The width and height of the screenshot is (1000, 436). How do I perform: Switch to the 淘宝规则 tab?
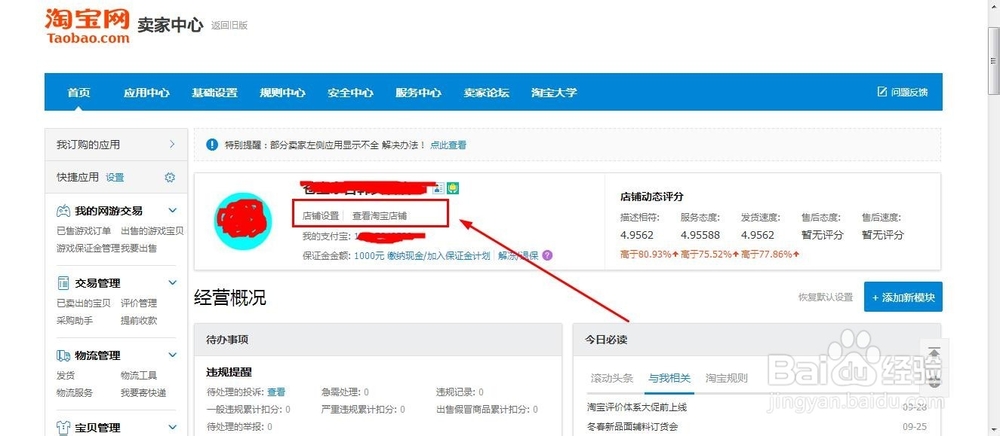pos(726,378)
